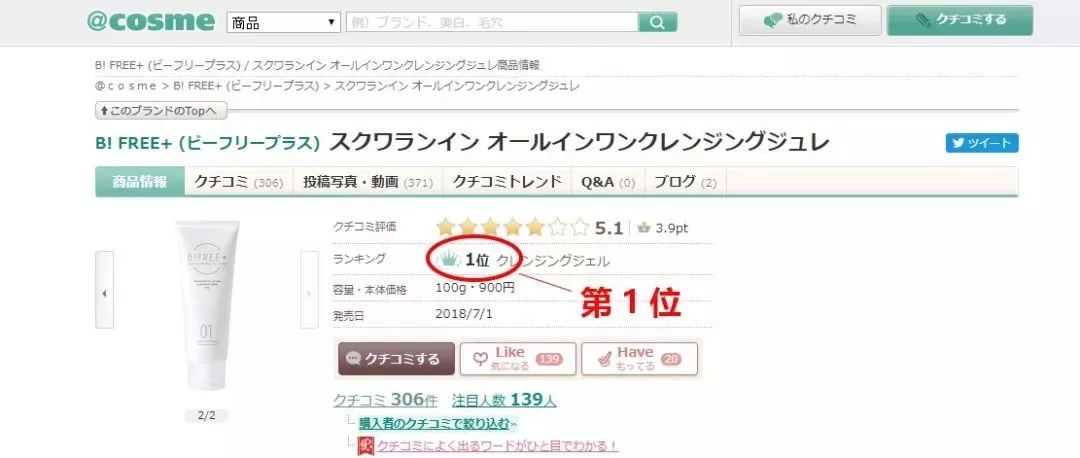
Task: Click 購入者のクチコミで絞り込む link
Action: 435,423
